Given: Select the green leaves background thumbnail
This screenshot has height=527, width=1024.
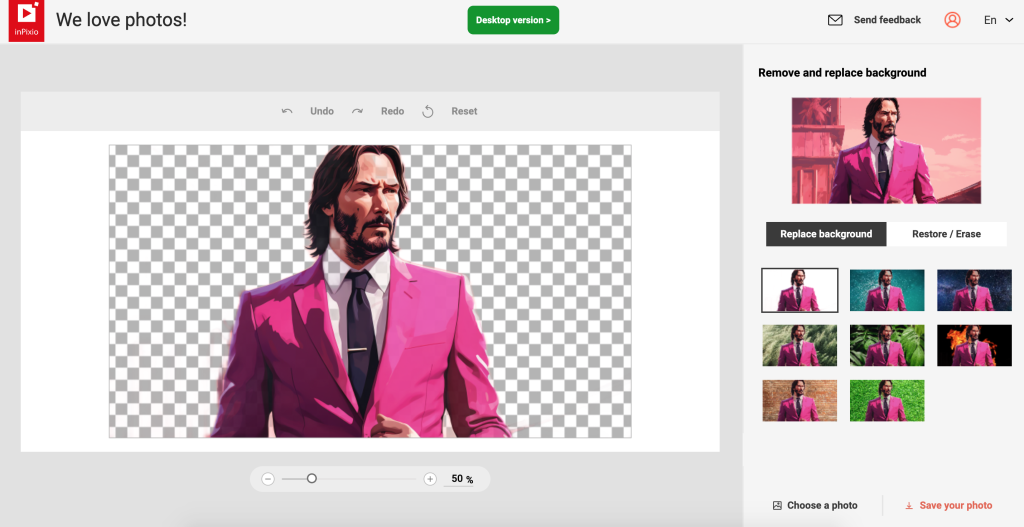Looking at the screenshot, I should [x=887, y=345].
